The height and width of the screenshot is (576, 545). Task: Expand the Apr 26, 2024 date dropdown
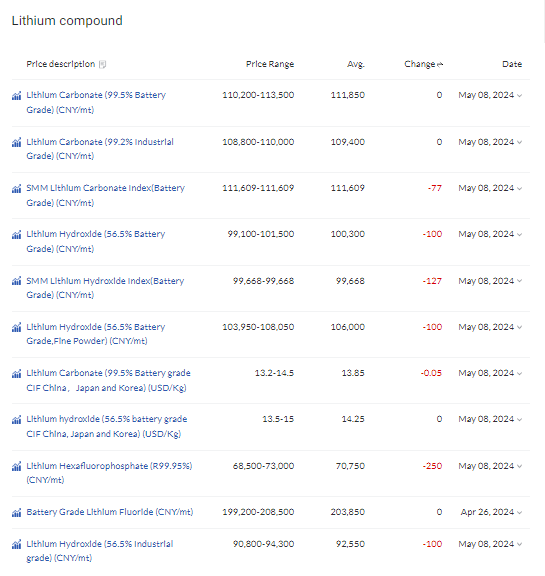coord(519,512)
